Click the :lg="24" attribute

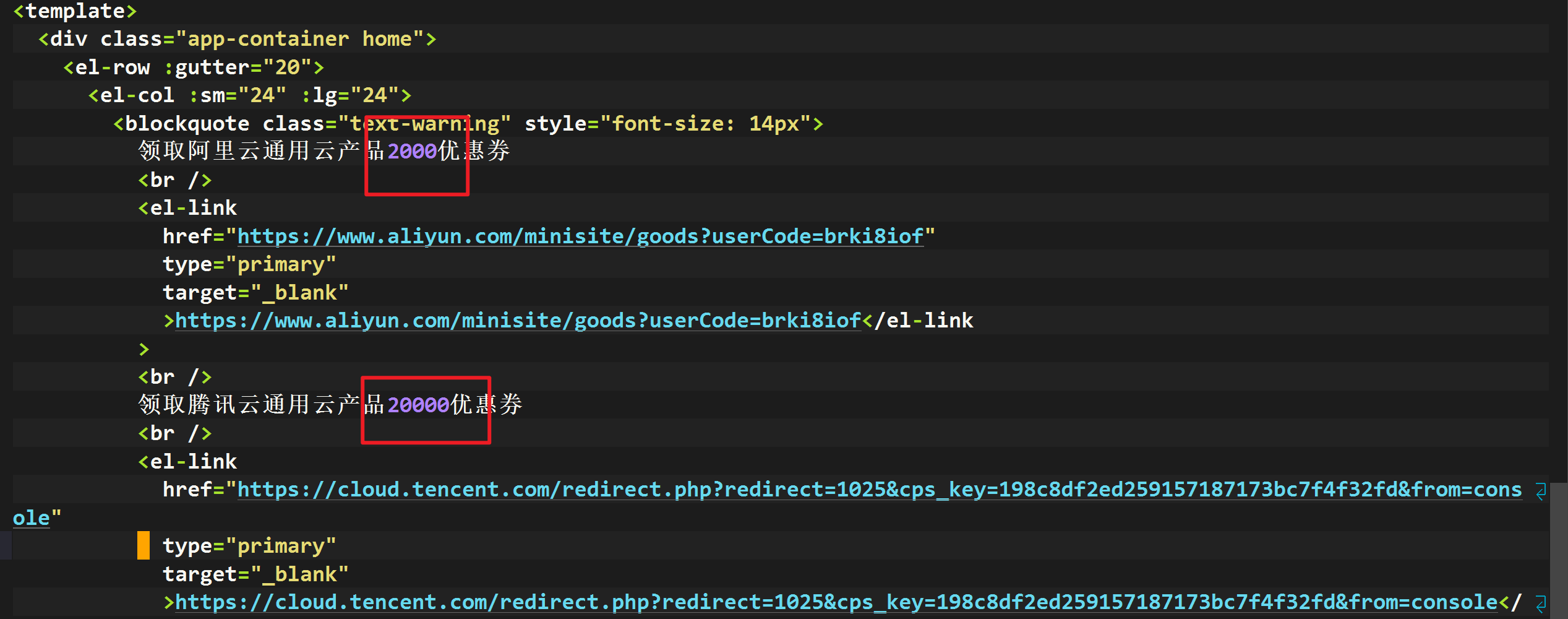(350, 95)
